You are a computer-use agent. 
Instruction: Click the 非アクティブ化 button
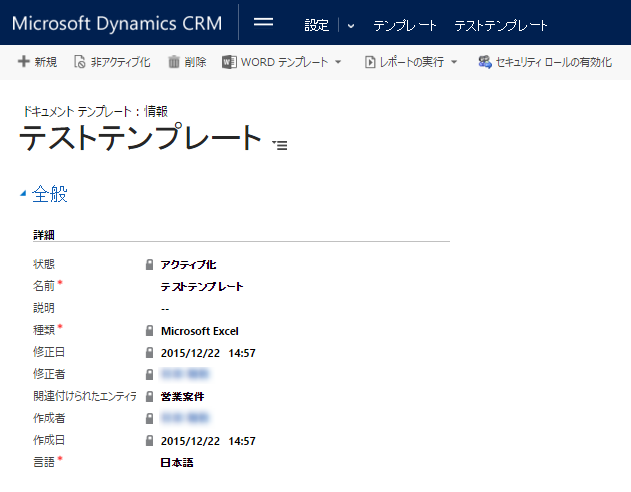click(x=112, y=62)
